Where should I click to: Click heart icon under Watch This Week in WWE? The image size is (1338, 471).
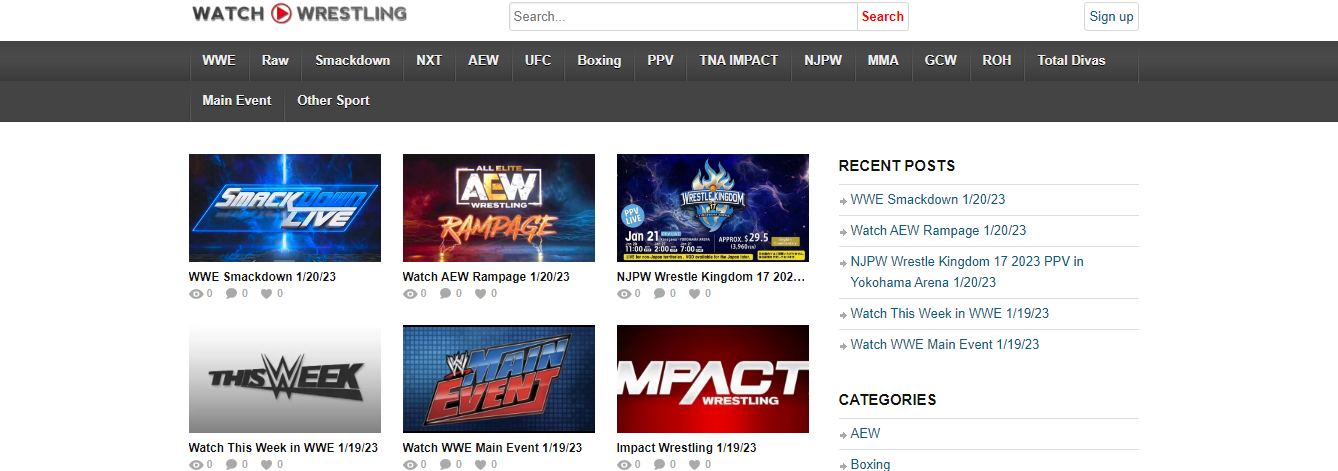(x=267, y=465)
